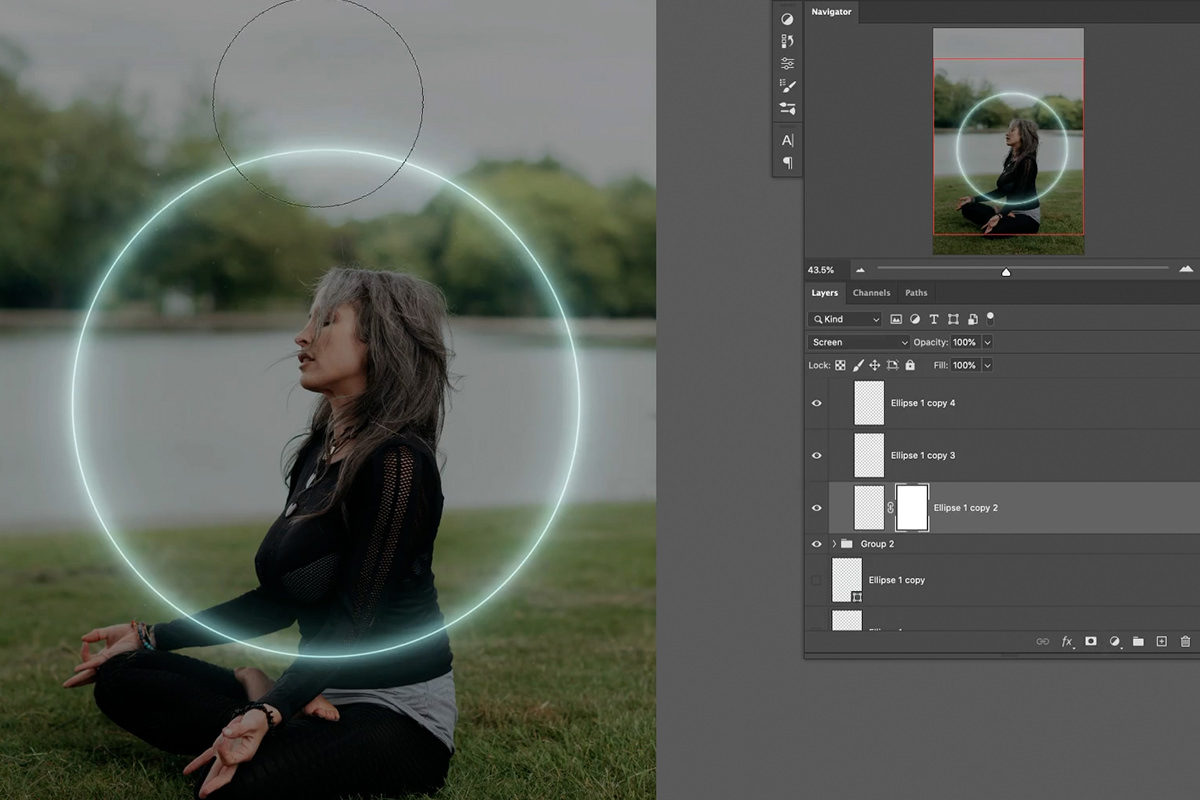Open the Adjustments panel icon

point(787,19)
